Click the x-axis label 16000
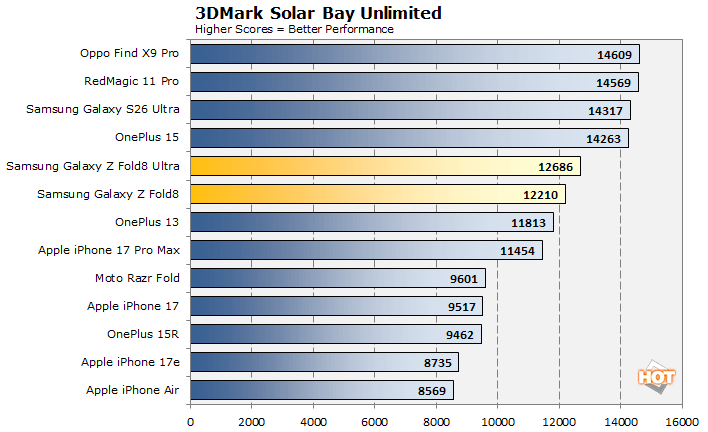708x432 pixels. tap(682, 422)
